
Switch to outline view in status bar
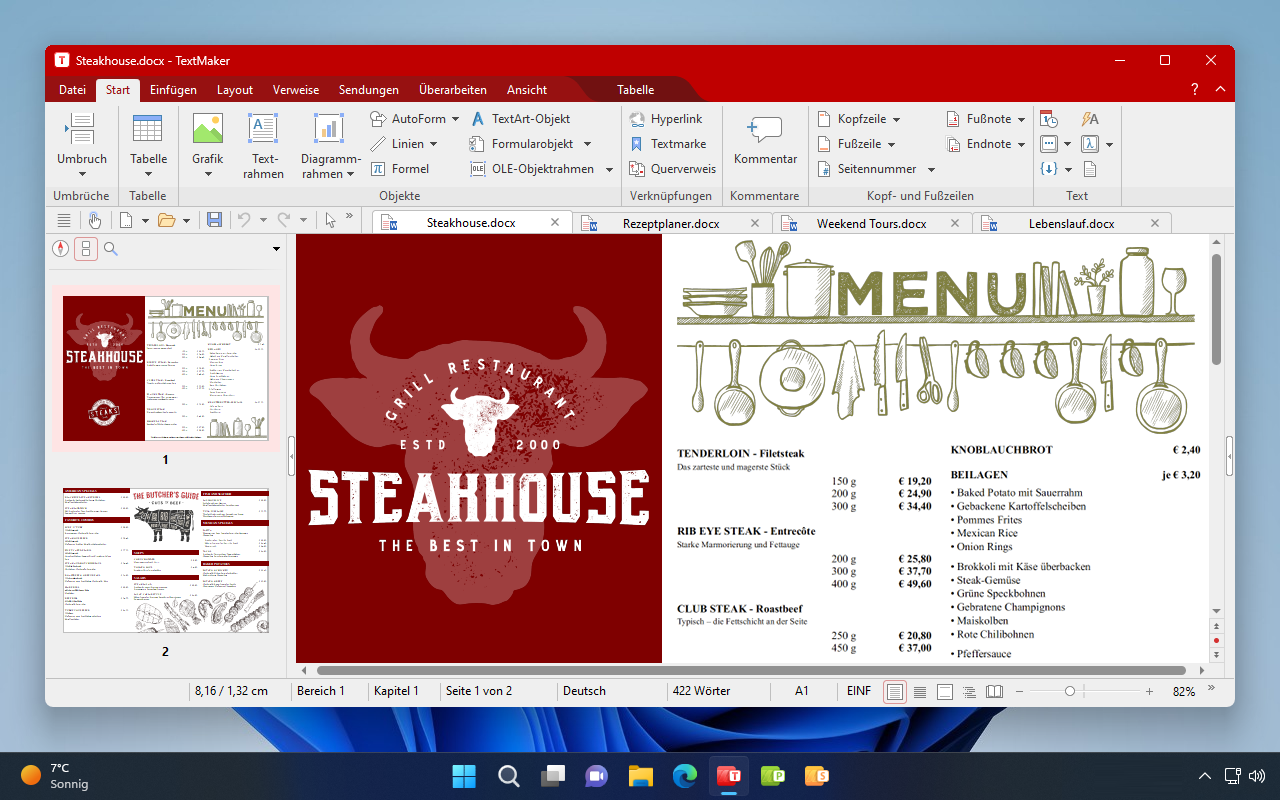(970, 691)
